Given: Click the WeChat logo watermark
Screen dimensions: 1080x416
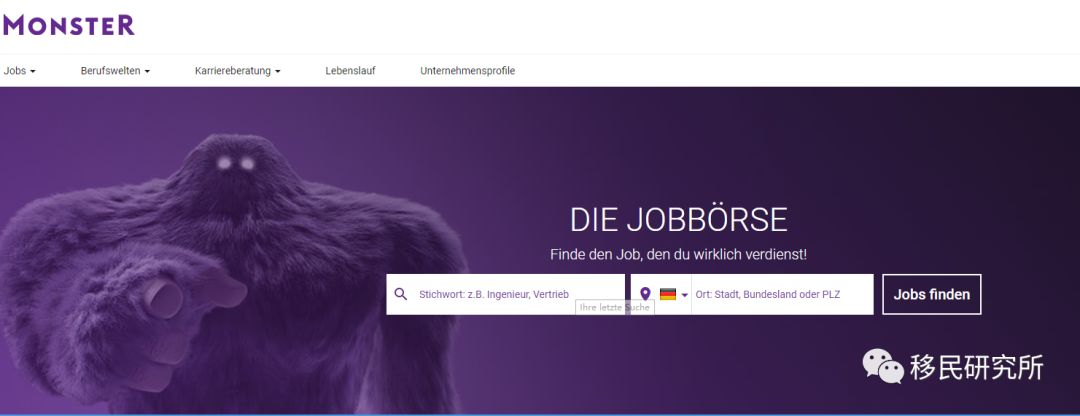Looking at the screenshot, I should click(x=883, y=366).
